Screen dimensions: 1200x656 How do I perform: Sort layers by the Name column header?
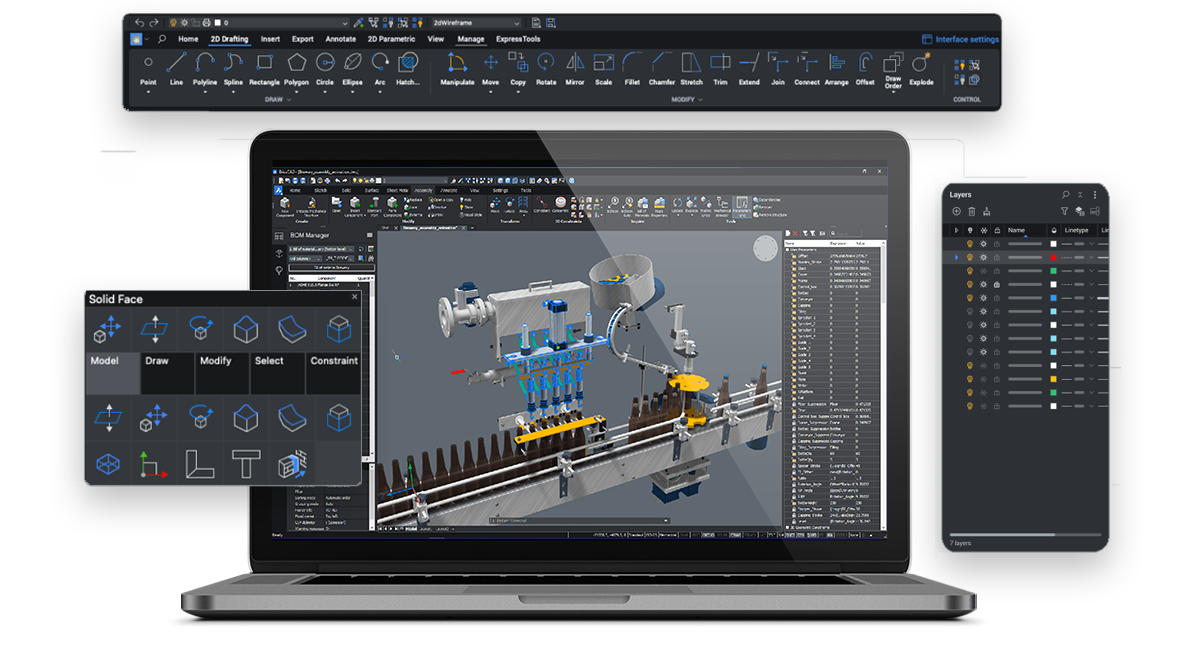[x=1017, y=230]
